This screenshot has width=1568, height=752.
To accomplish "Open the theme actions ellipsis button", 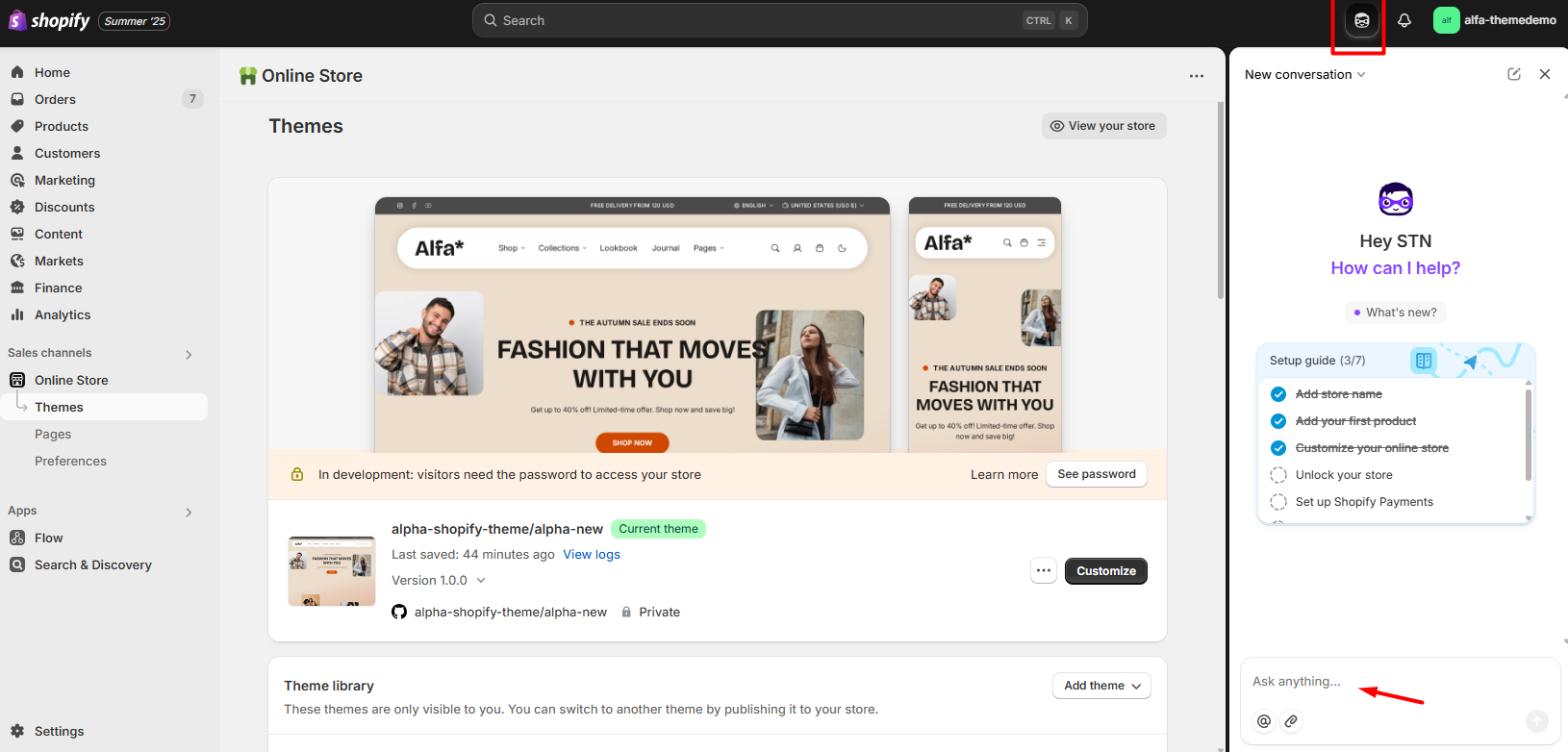I will [1044, 570].
